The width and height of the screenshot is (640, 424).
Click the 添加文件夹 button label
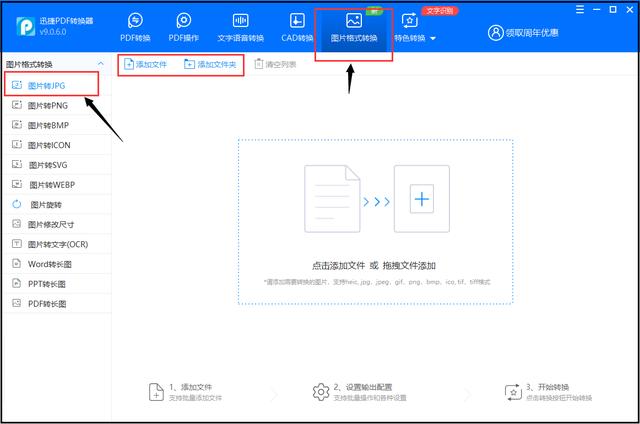point(217,64)
